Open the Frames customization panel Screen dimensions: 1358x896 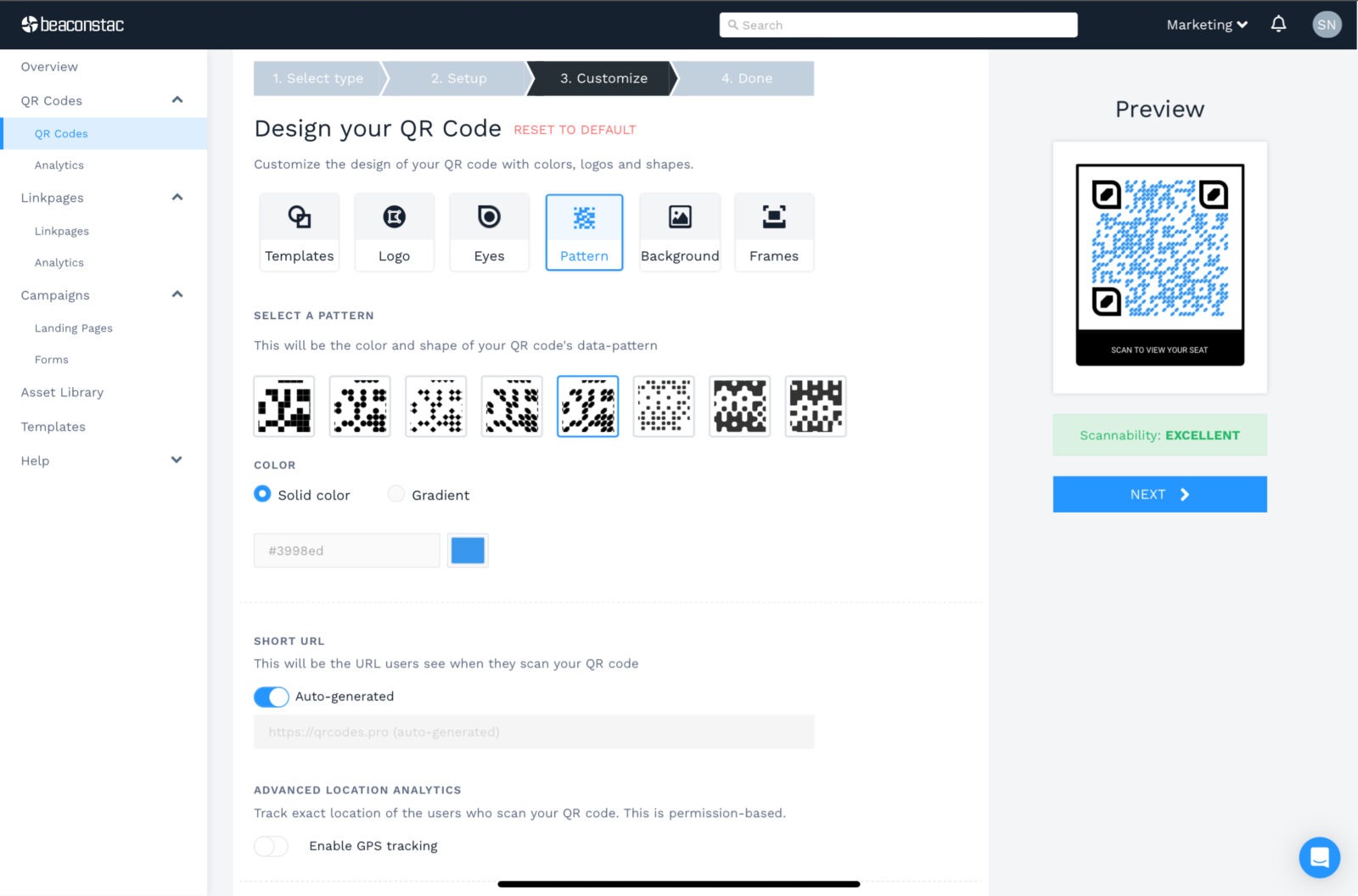click(773, 231)
